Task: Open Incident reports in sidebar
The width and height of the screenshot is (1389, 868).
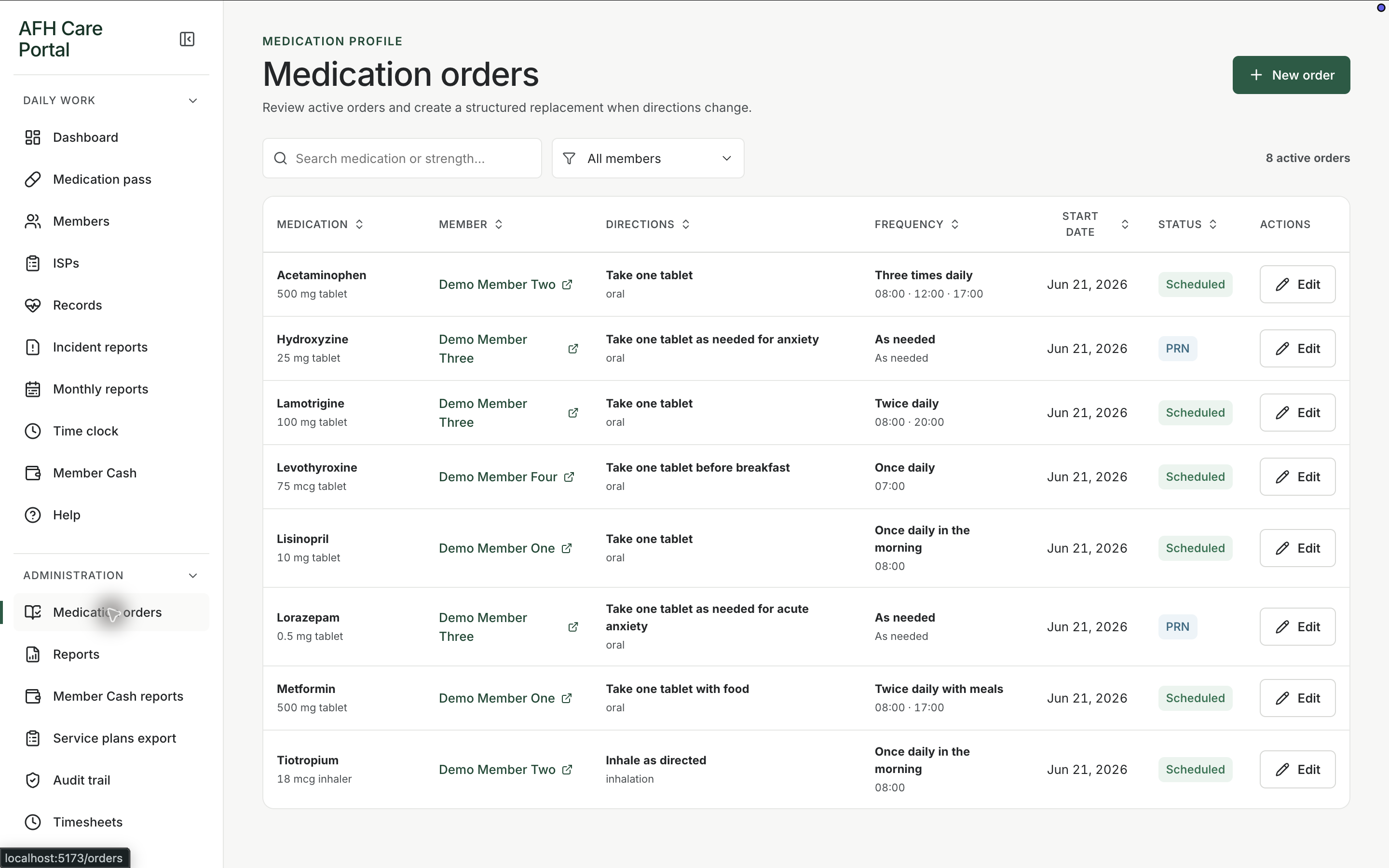Action: (x=111, y=347)
